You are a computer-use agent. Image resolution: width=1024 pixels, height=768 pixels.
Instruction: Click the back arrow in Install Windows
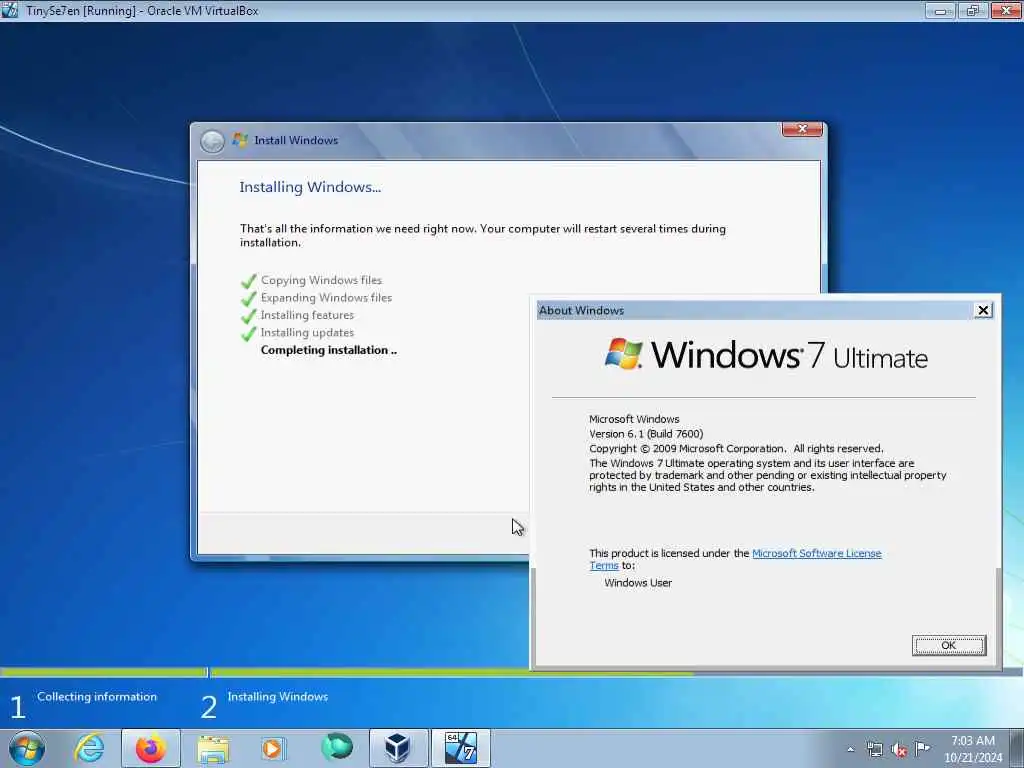tap(212, 140)
